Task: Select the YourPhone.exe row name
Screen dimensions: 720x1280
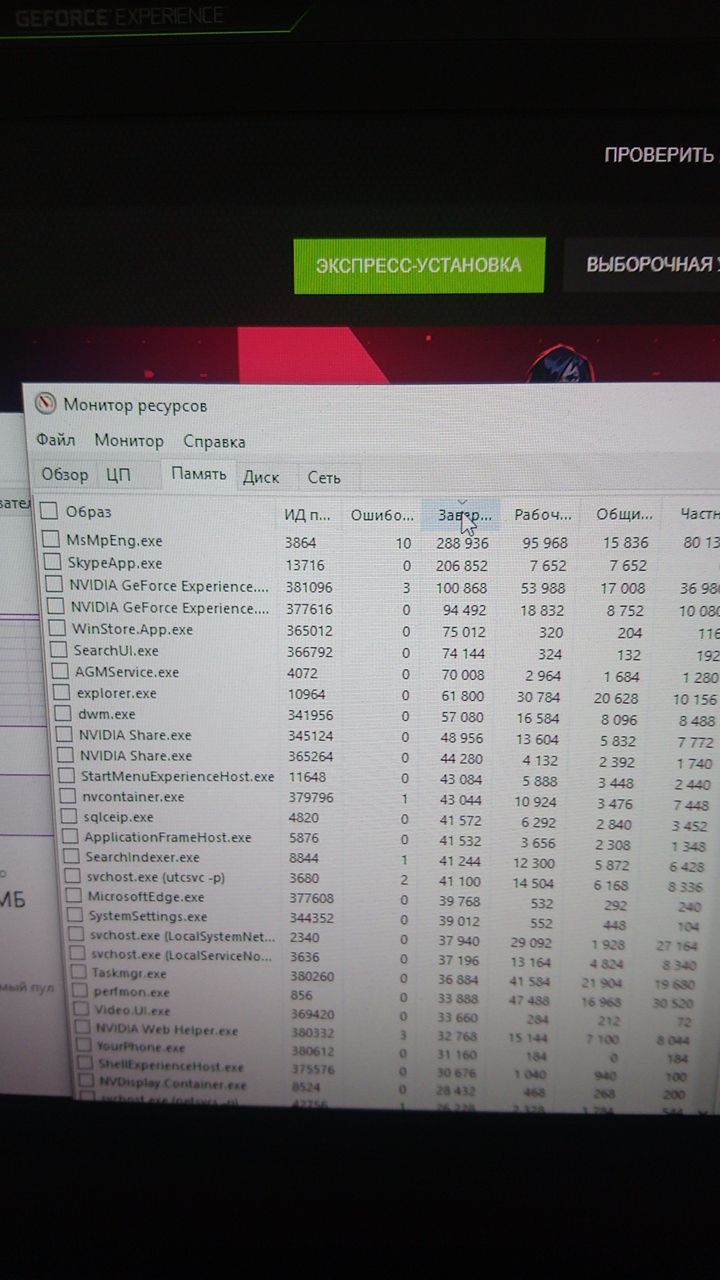Action: coord(141,1048)
